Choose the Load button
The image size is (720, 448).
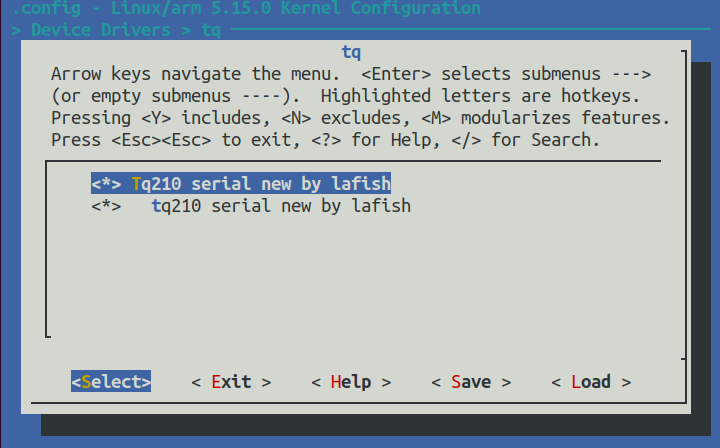(590, 382)
